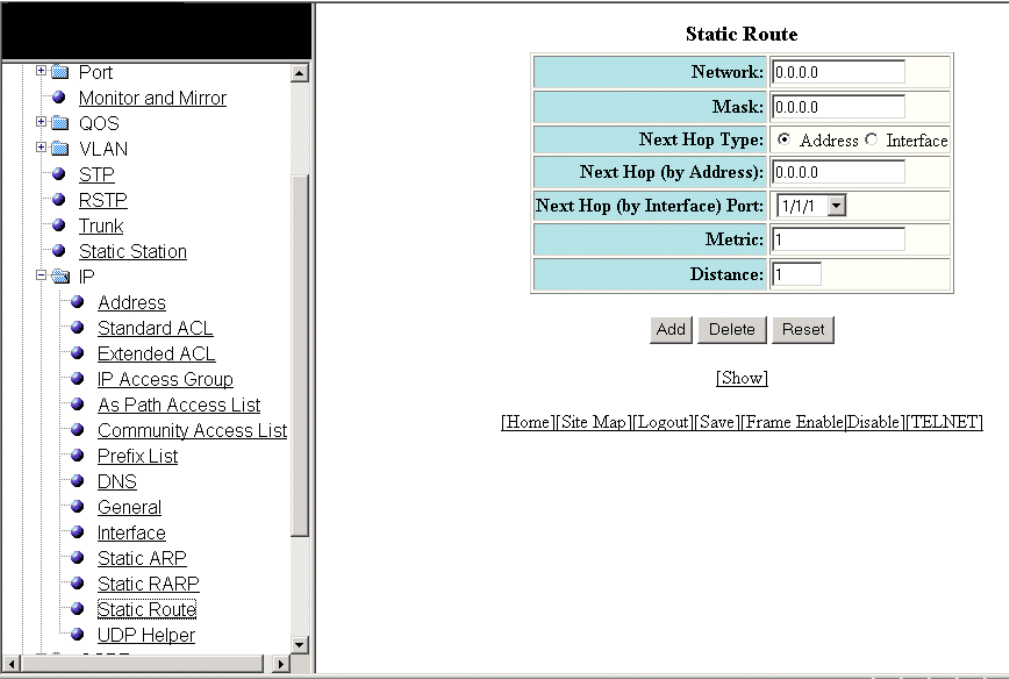Click the Reset button
Image resolution: width=1009 pixels, height=679 pixels.
pyautogui.click(x=803, y=330)
